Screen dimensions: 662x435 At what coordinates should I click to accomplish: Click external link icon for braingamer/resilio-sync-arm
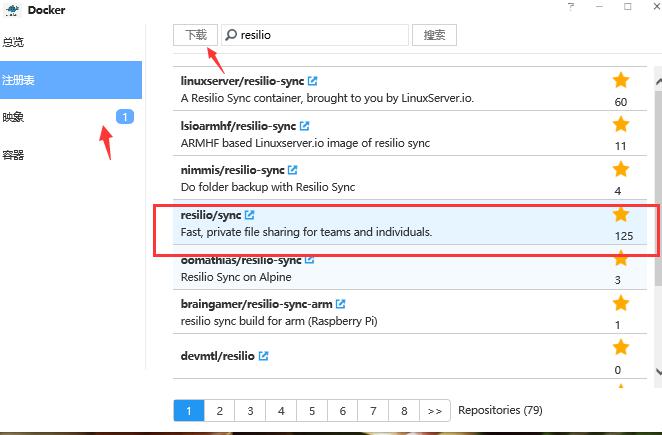tap(341, 304)
